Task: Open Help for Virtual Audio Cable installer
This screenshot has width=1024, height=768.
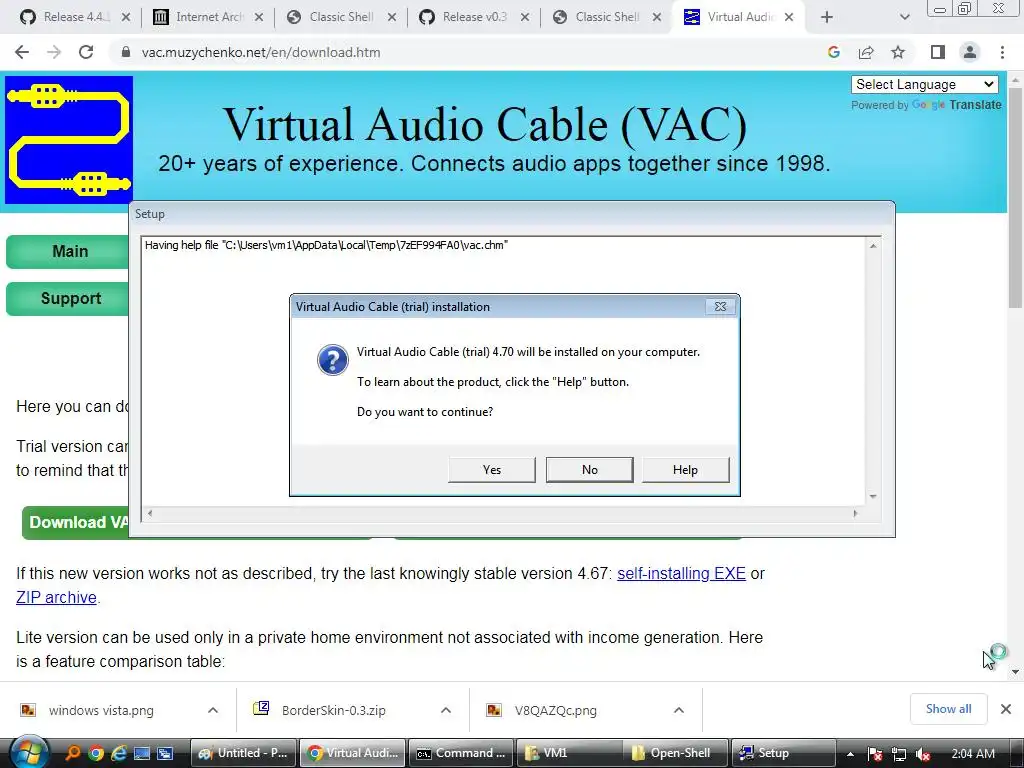Action: click(x=685, y=470)
